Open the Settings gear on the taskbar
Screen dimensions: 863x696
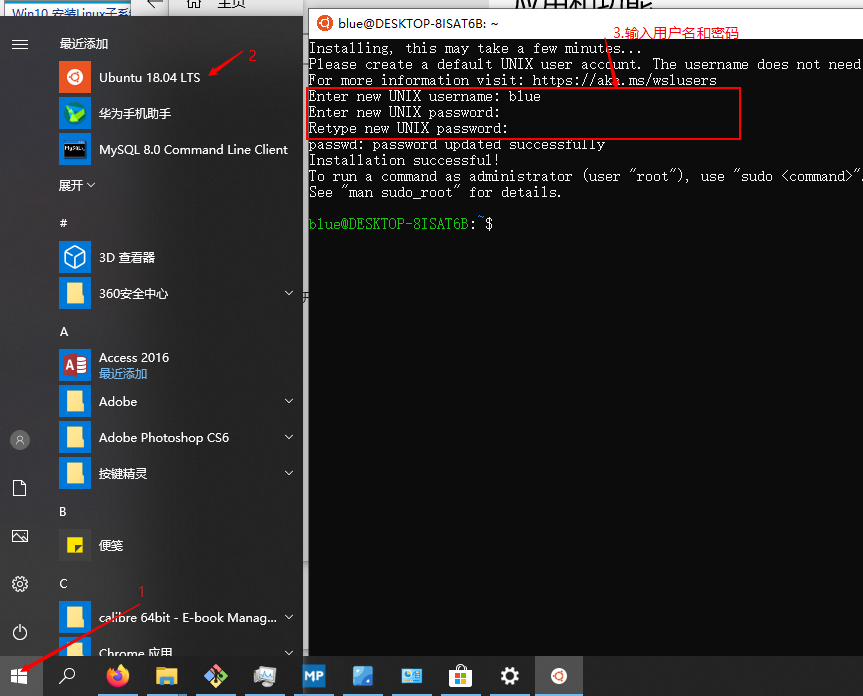pos(510,676)
